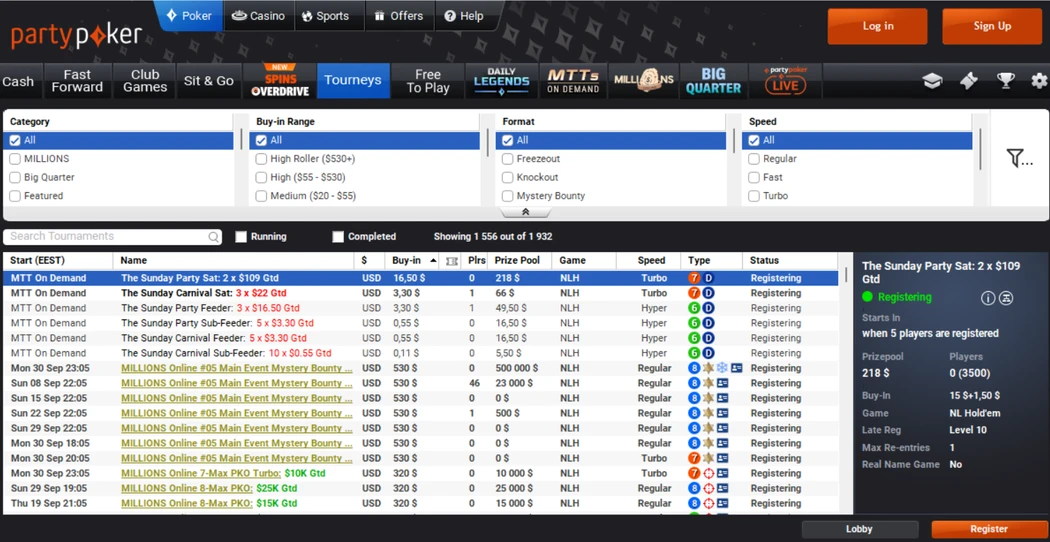The width and height of the screenshot is (1050, 542).
Task: Click the D icon in Sunday Carnival Sub-Feeder row
Action: click(x=708, y=353)
